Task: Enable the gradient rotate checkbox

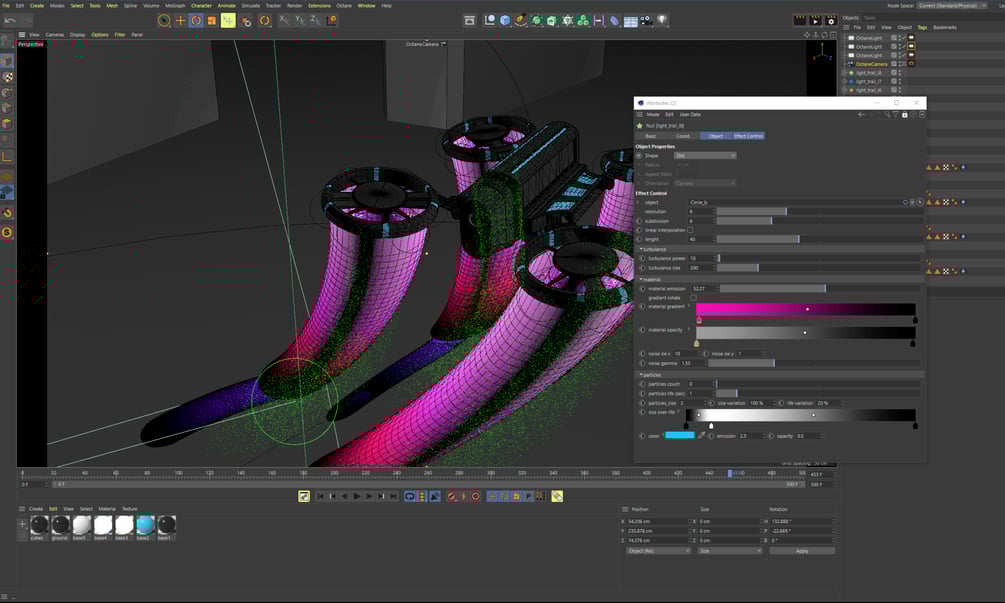Action: (x=694, y=297)
